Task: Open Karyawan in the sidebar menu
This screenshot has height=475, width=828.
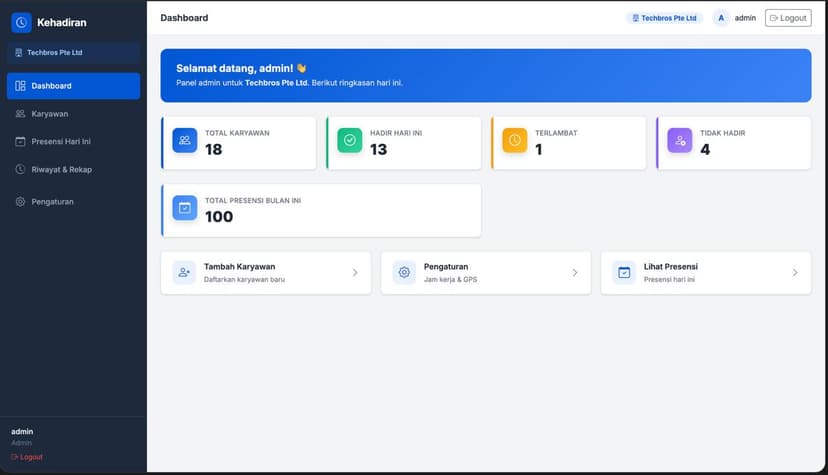Action: [x=73, y=114]
